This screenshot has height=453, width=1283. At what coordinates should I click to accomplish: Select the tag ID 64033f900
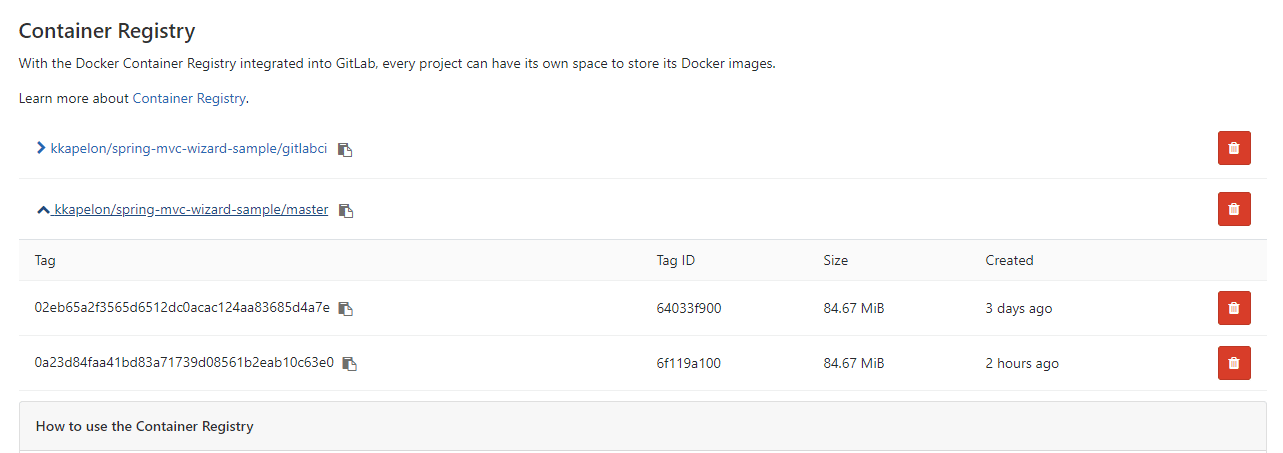(x=688, y=308)
